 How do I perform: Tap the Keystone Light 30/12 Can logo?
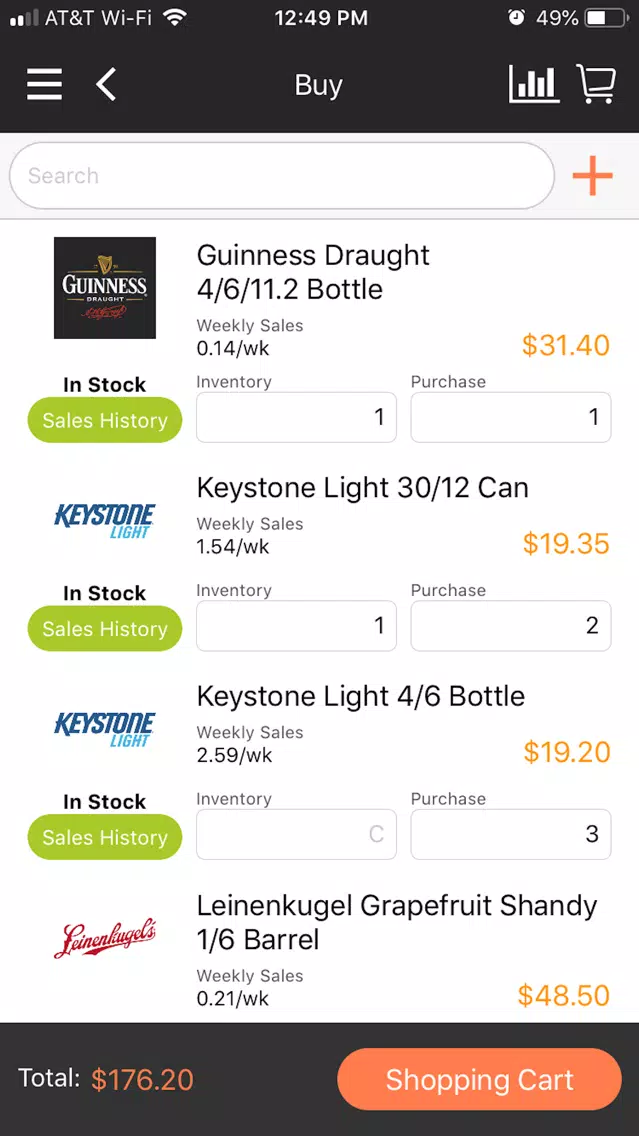pyautogui.click(x=105, y=522)
